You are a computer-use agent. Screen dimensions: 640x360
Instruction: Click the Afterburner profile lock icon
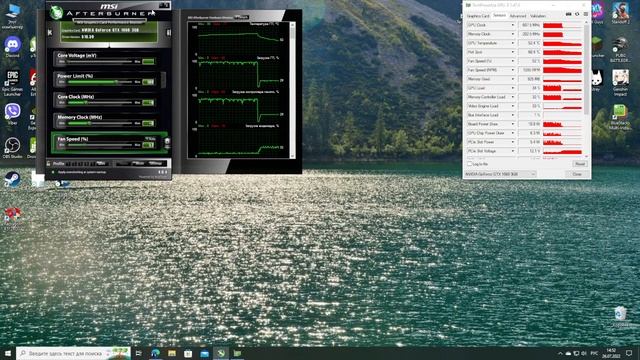pos(49,163)
